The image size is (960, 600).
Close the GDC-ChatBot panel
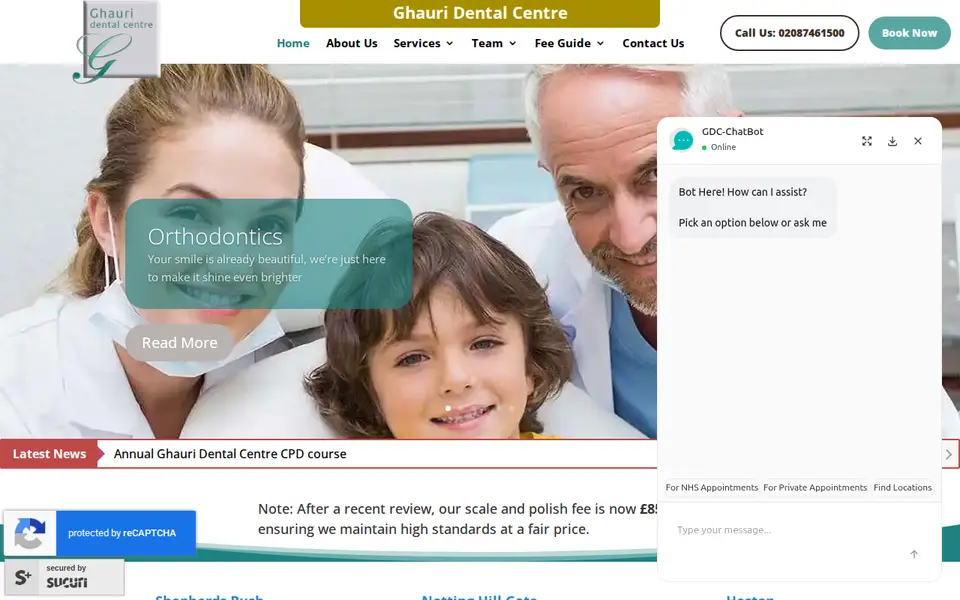point(918,141)
